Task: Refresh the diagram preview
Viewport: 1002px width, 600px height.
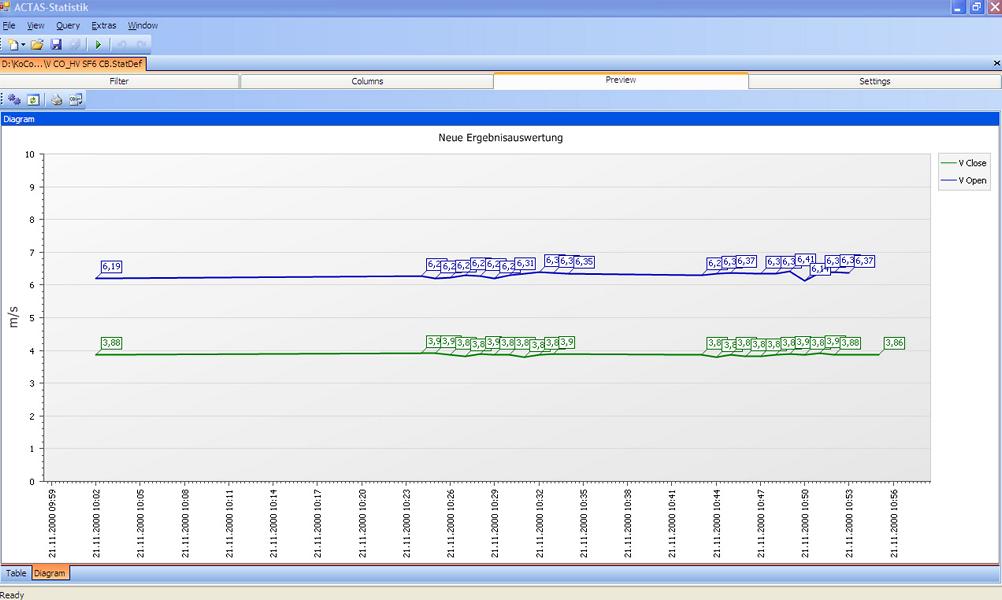Action: pos(33,100)
